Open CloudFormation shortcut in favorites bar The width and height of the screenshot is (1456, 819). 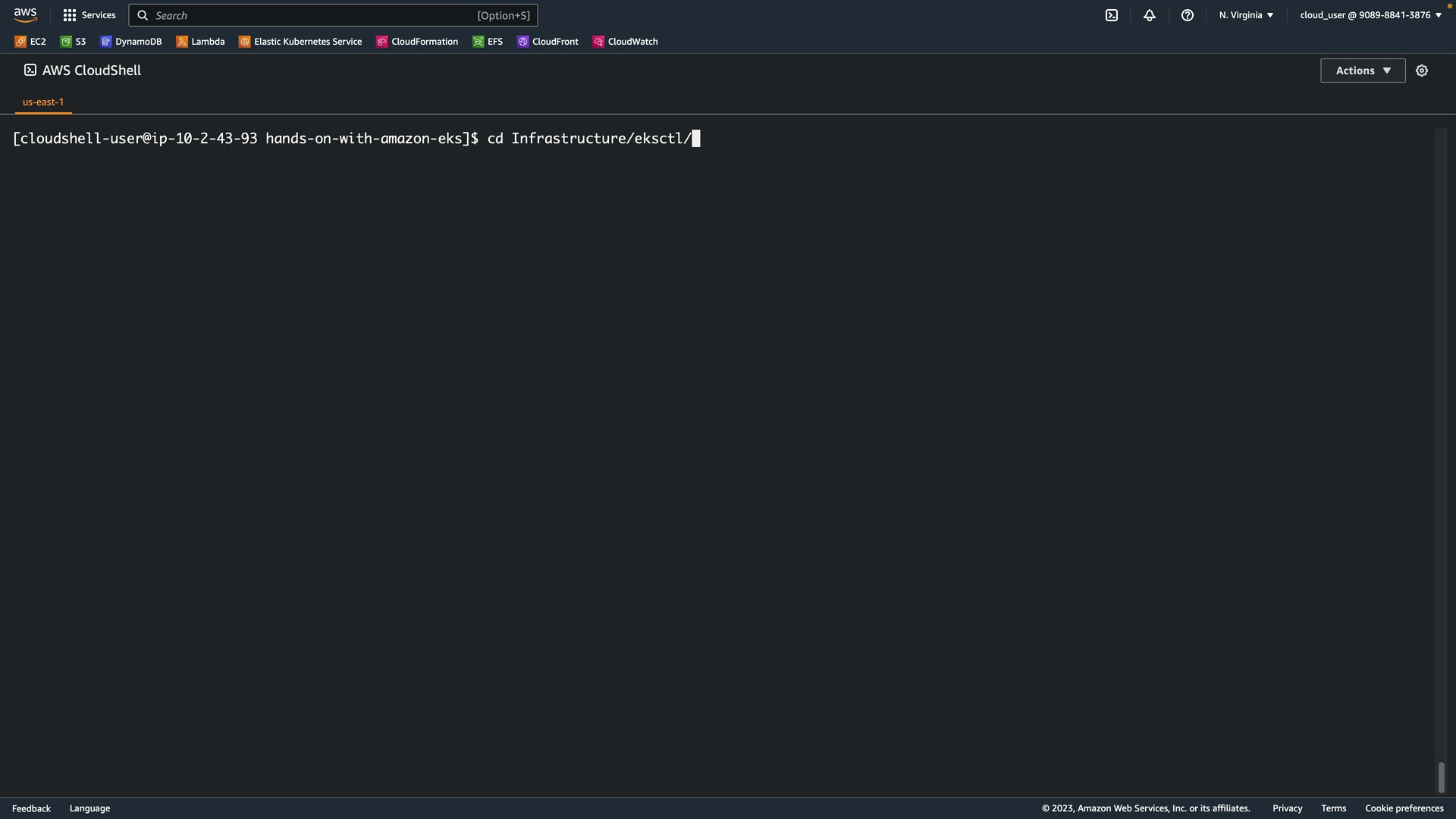coord(417,42)
